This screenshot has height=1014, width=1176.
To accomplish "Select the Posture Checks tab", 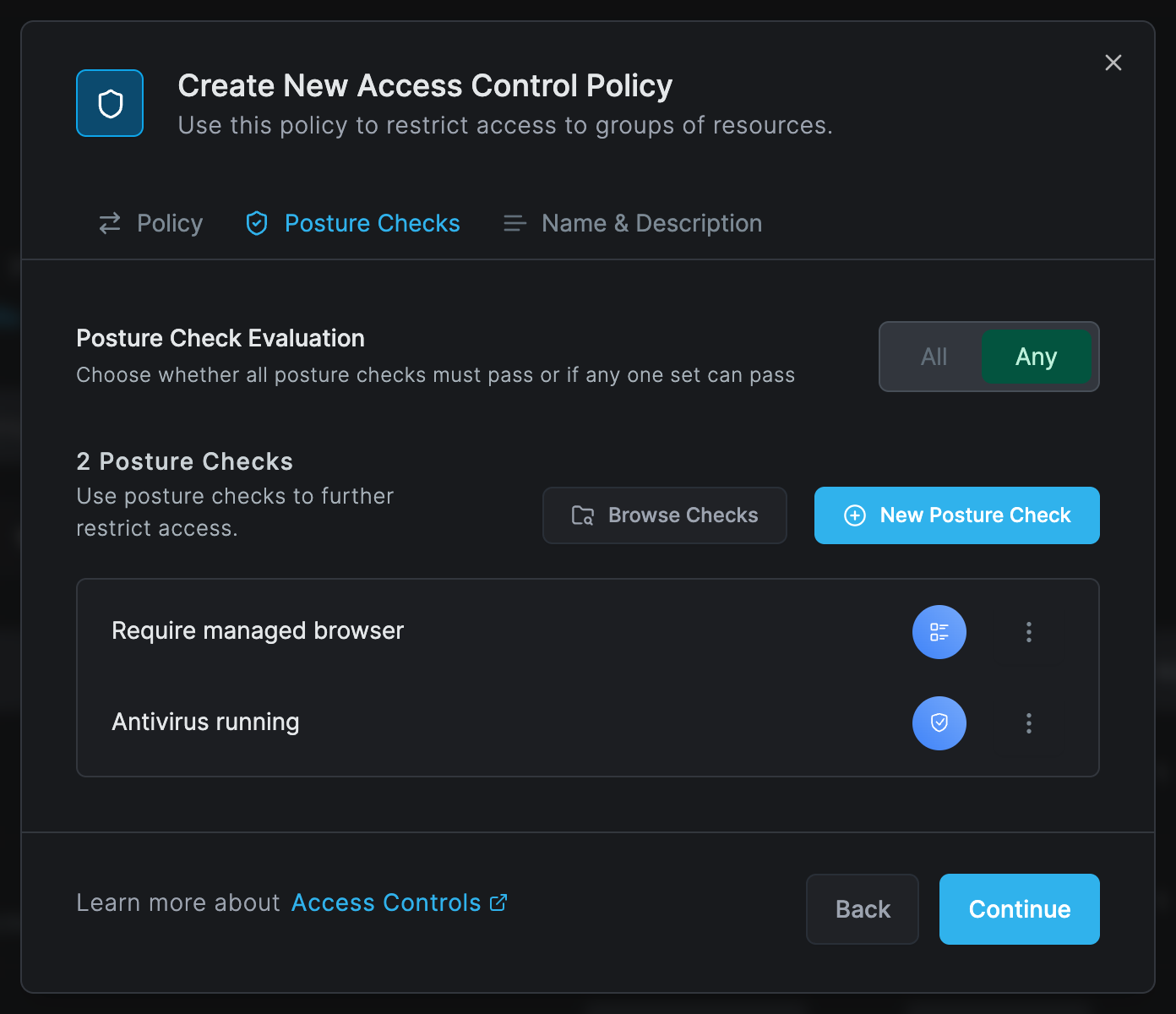I will [352, 223].
